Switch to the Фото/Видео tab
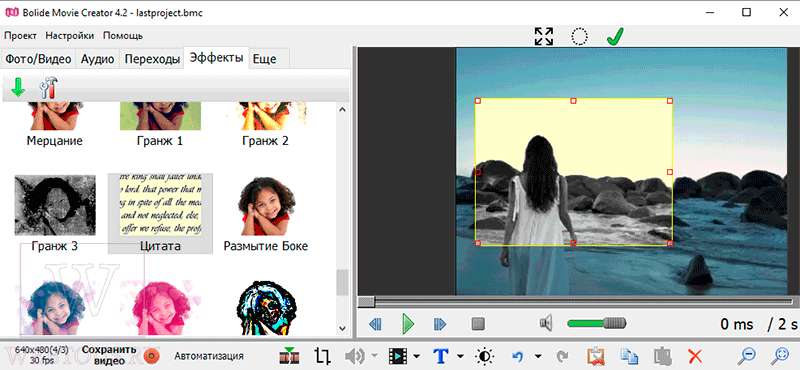 point(38,59)
